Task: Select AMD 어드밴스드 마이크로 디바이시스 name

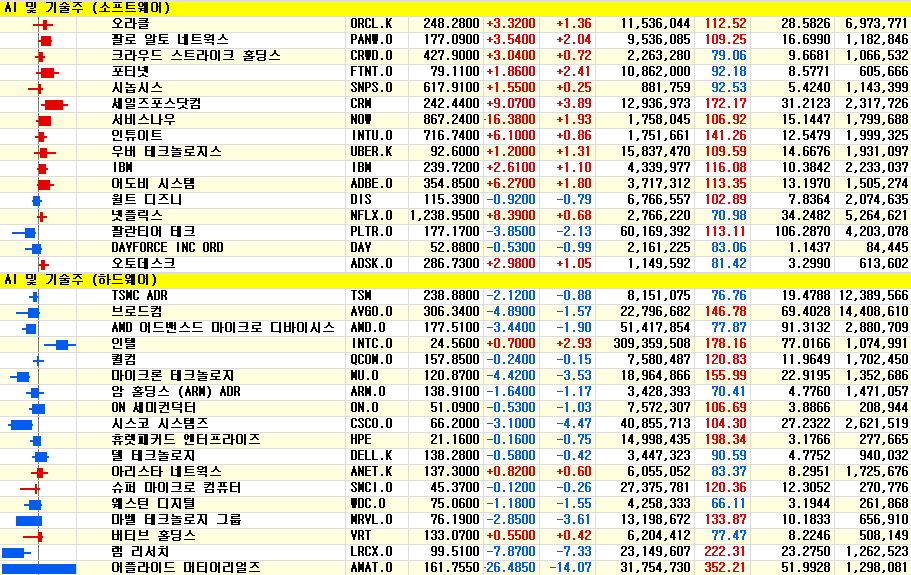Action: coord(223,328)
